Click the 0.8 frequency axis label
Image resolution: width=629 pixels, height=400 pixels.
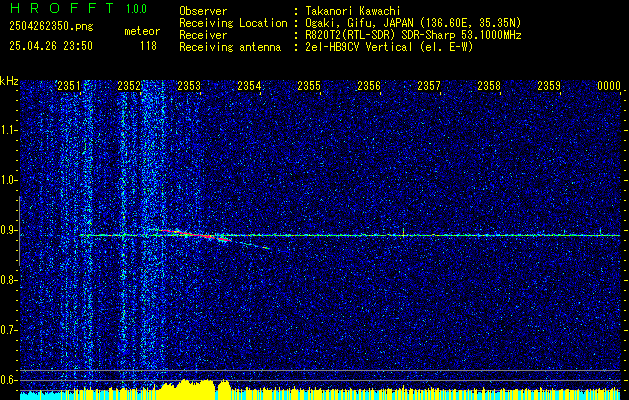click(9, 280)
